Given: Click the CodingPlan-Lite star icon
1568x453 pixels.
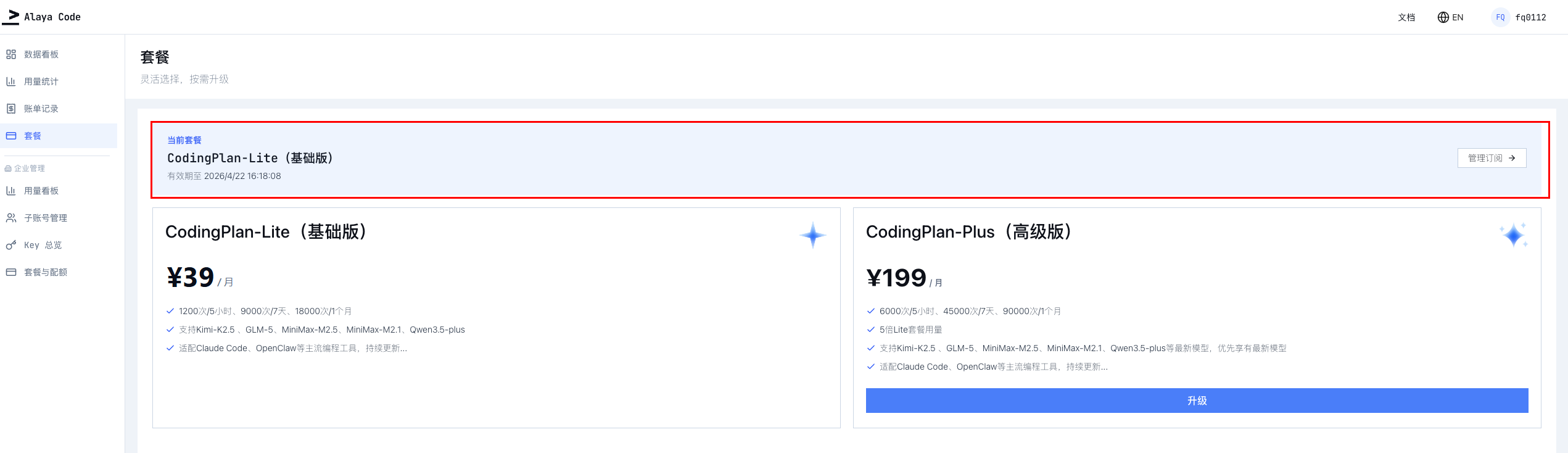Looking at the screenshot, I should coord(813,235).
